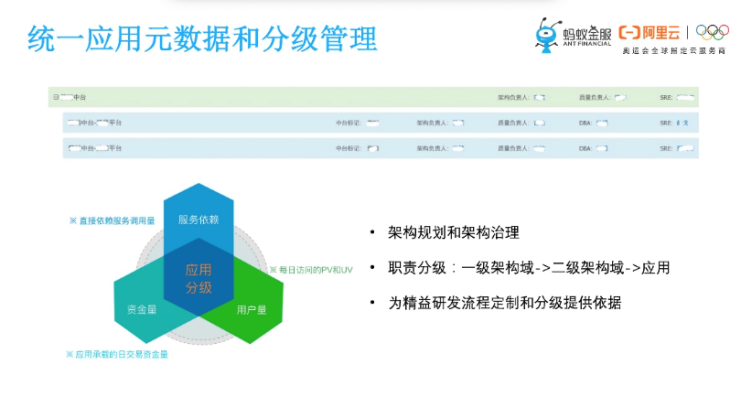Select the teal 资金量 hexagon
This screenshot has width=741, height=397.
tap(142, 309)
